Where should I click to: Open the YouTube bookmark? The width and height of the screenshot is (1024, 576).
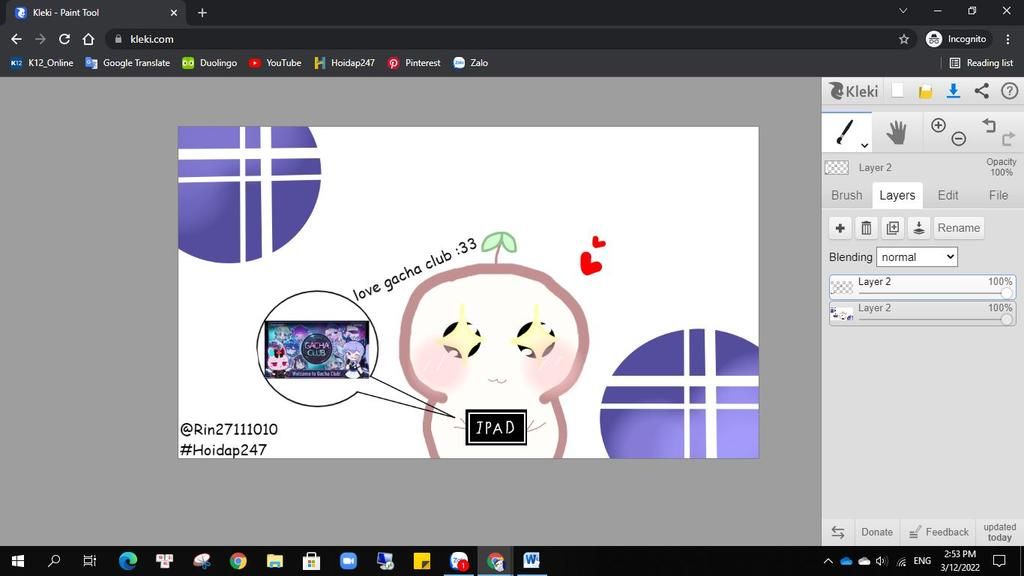click(x=275, y=63)
